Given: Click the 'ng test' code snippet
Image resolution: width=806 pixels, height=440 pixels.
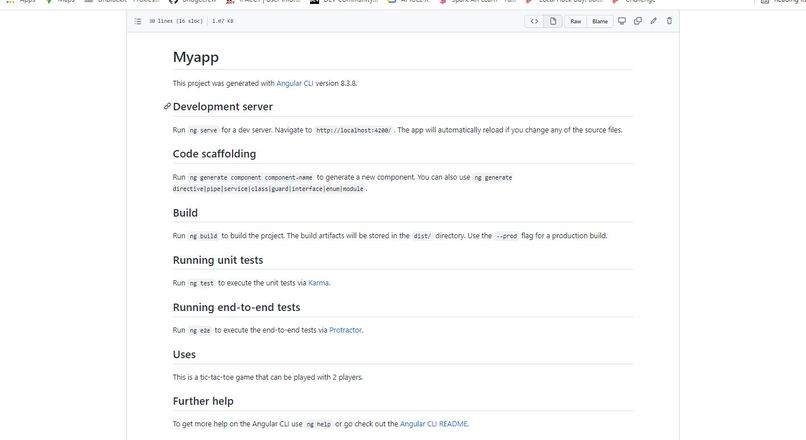Looking at the screenshot, I should pos(202,283).
